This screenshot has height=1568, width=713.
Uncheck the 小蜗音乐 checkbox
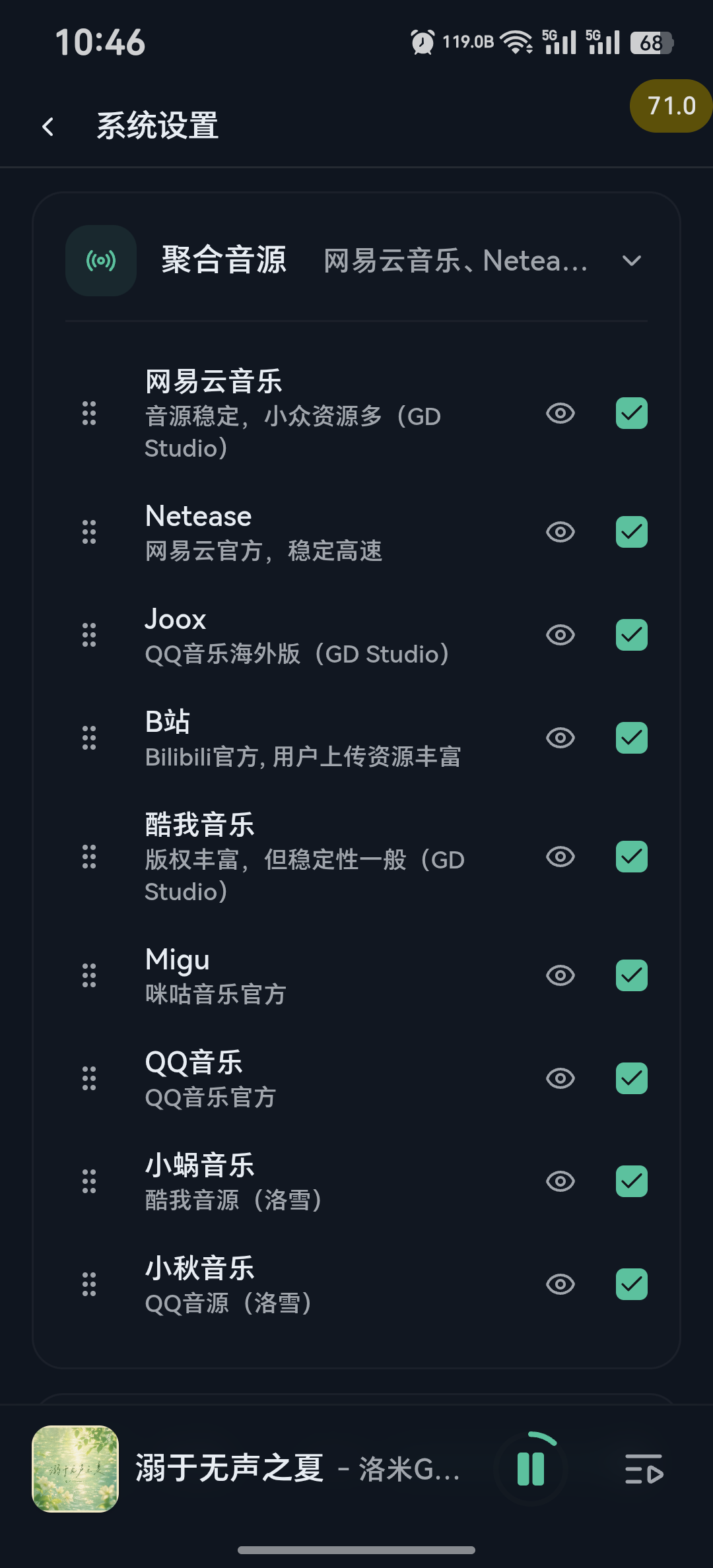pos(632,1181)
